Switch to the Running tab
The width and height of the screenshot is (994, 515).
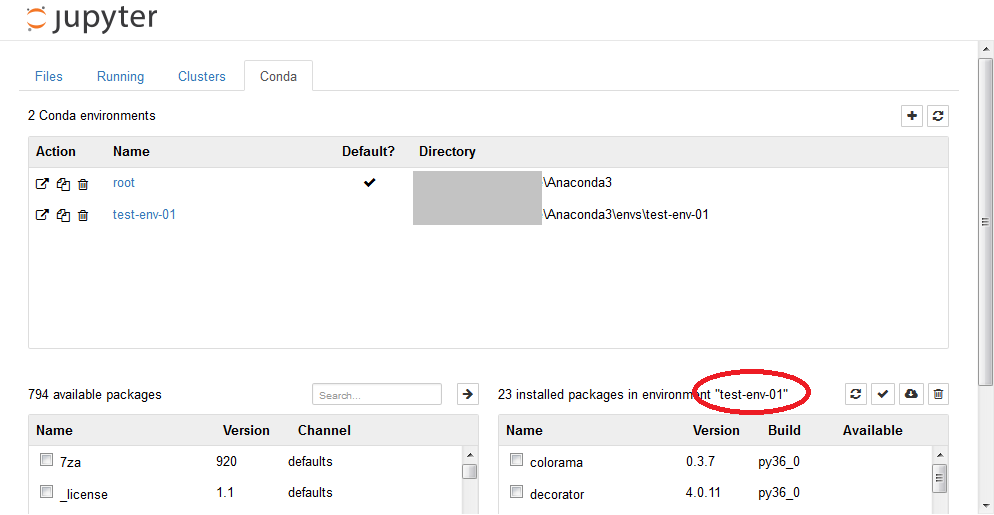[120, 76]
